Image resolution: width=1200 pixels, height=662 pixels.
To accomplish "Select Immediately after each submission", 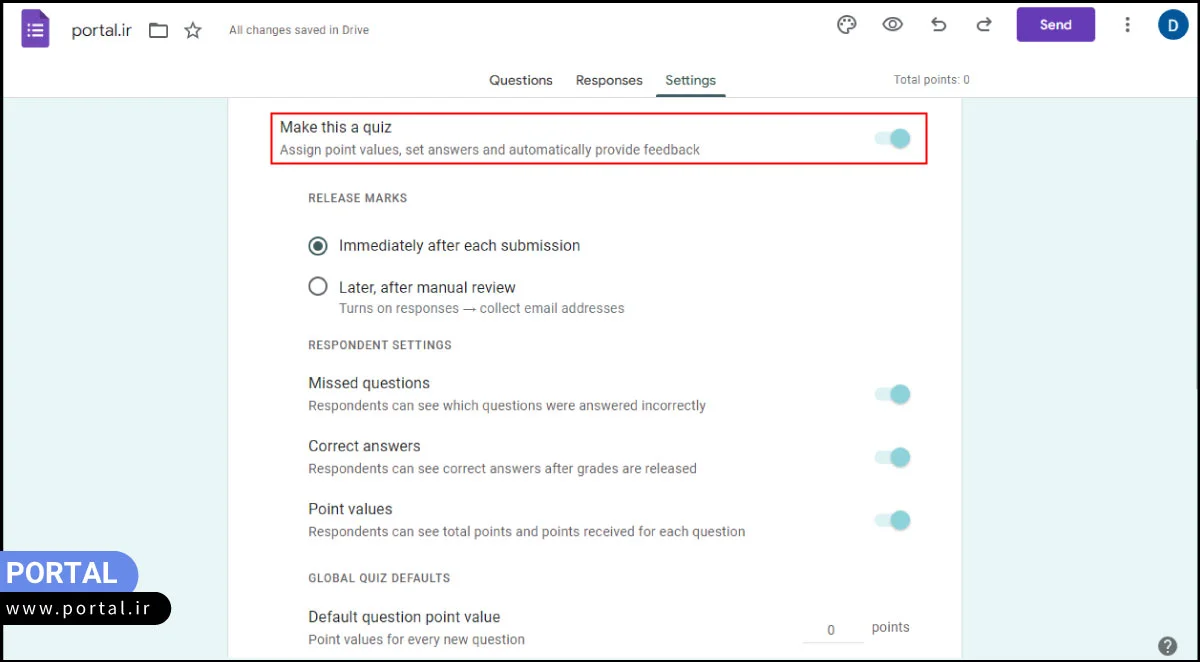I will coord(318,245).
